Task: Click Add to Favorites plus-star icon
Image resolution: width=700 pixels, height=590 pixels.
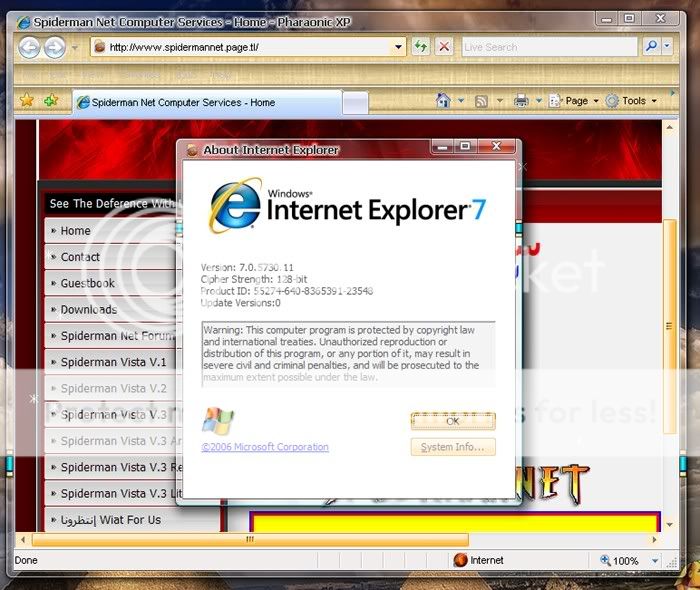Action: pos(51,100)
